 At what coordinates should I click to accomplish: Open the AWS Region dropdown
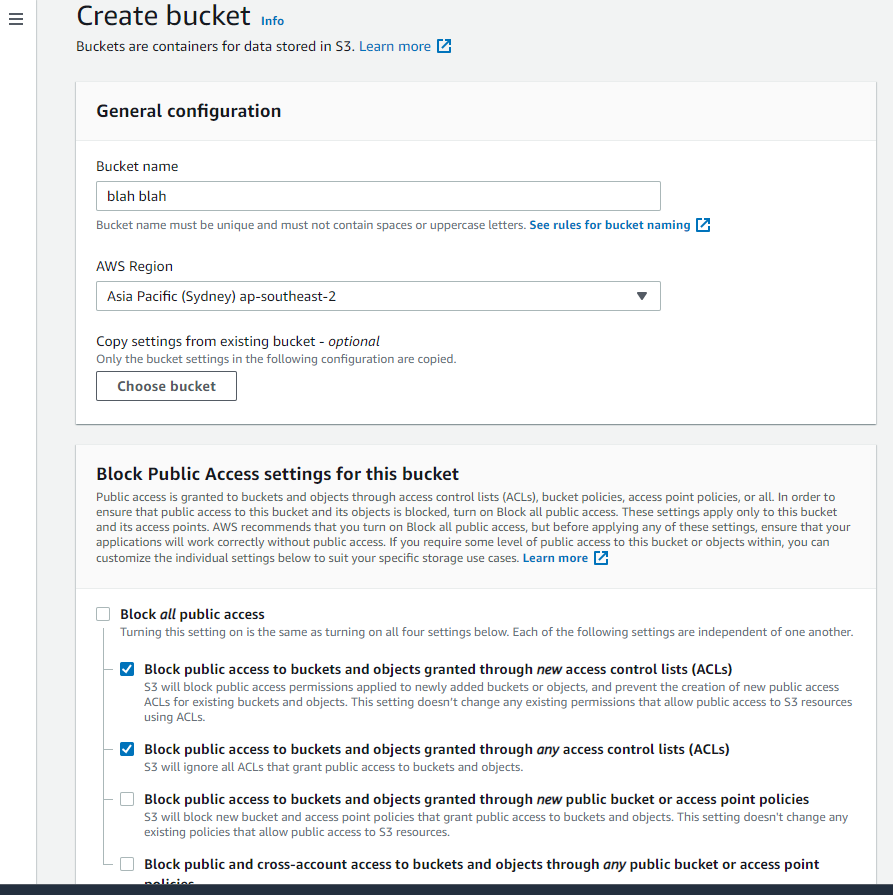[378, 296]
